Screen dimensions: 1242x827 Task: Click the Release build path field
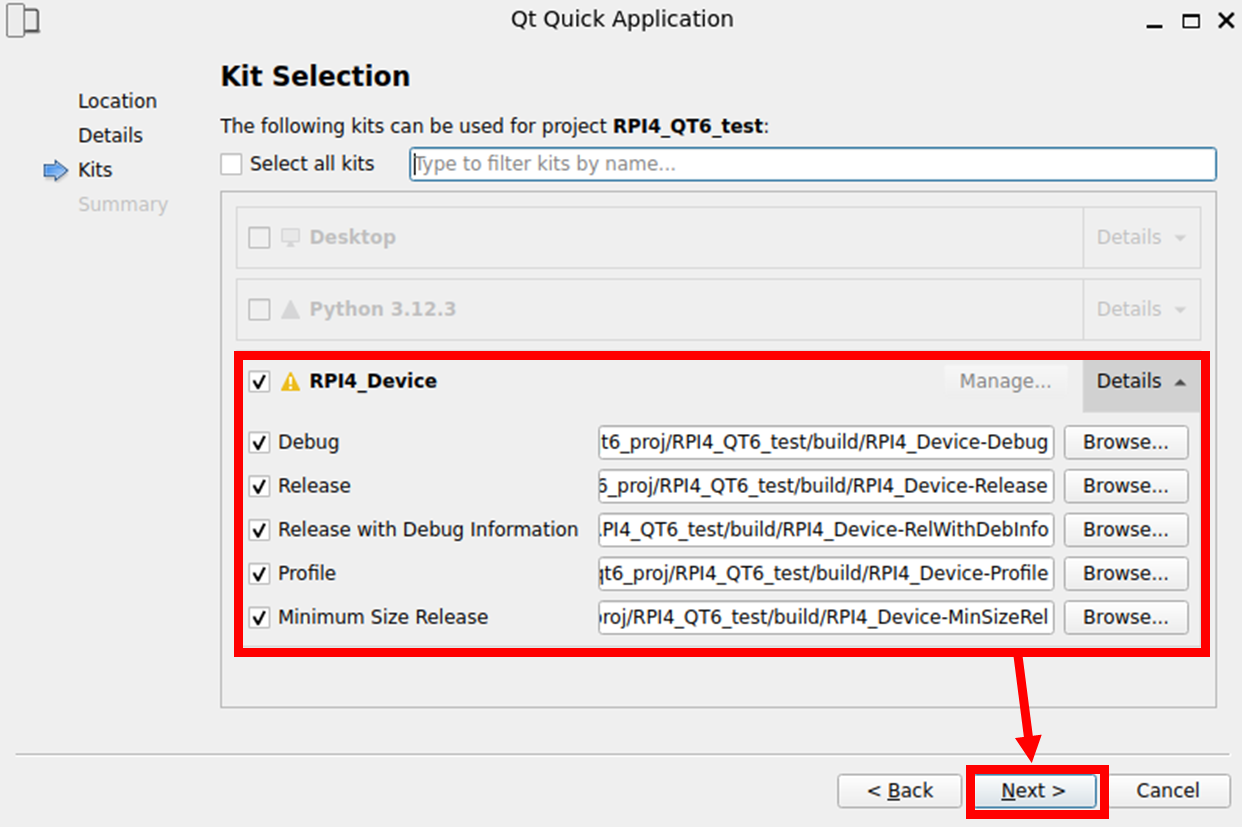click(826, 486)
